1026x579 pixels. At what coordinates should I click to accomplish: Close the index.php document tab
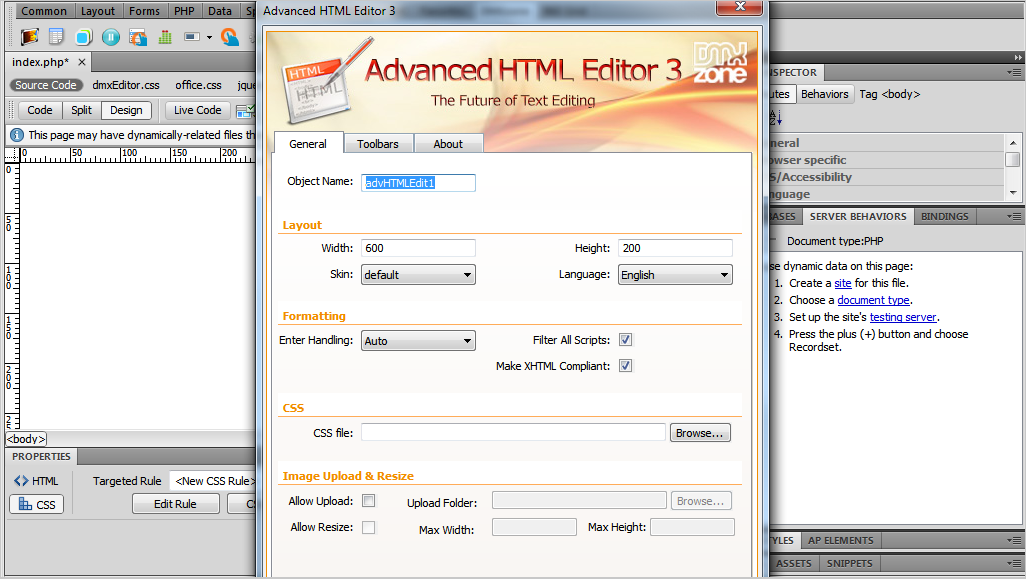[82, 62]
